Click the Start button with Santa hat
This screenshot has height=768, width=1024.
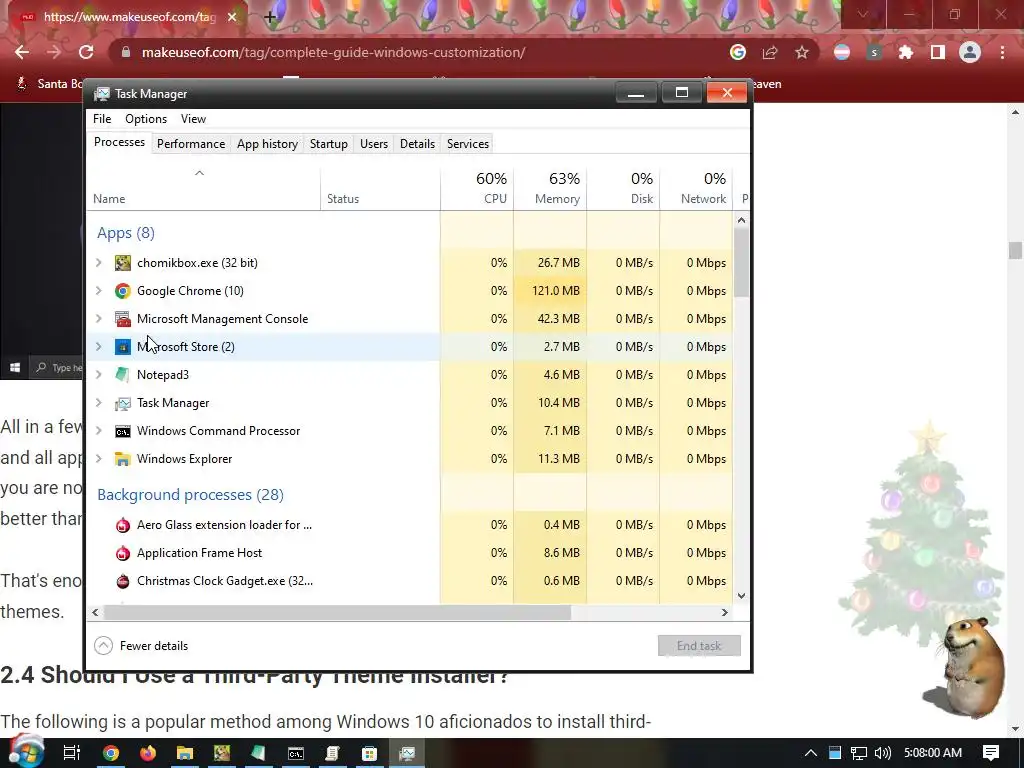tap(26, 751)
